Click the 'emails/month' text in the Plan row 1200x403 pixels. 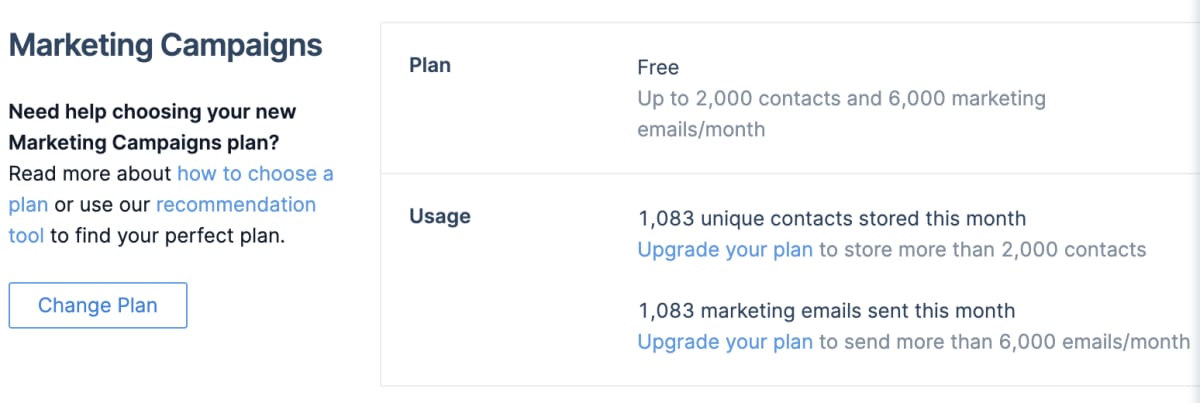click(x=701, y=130)
